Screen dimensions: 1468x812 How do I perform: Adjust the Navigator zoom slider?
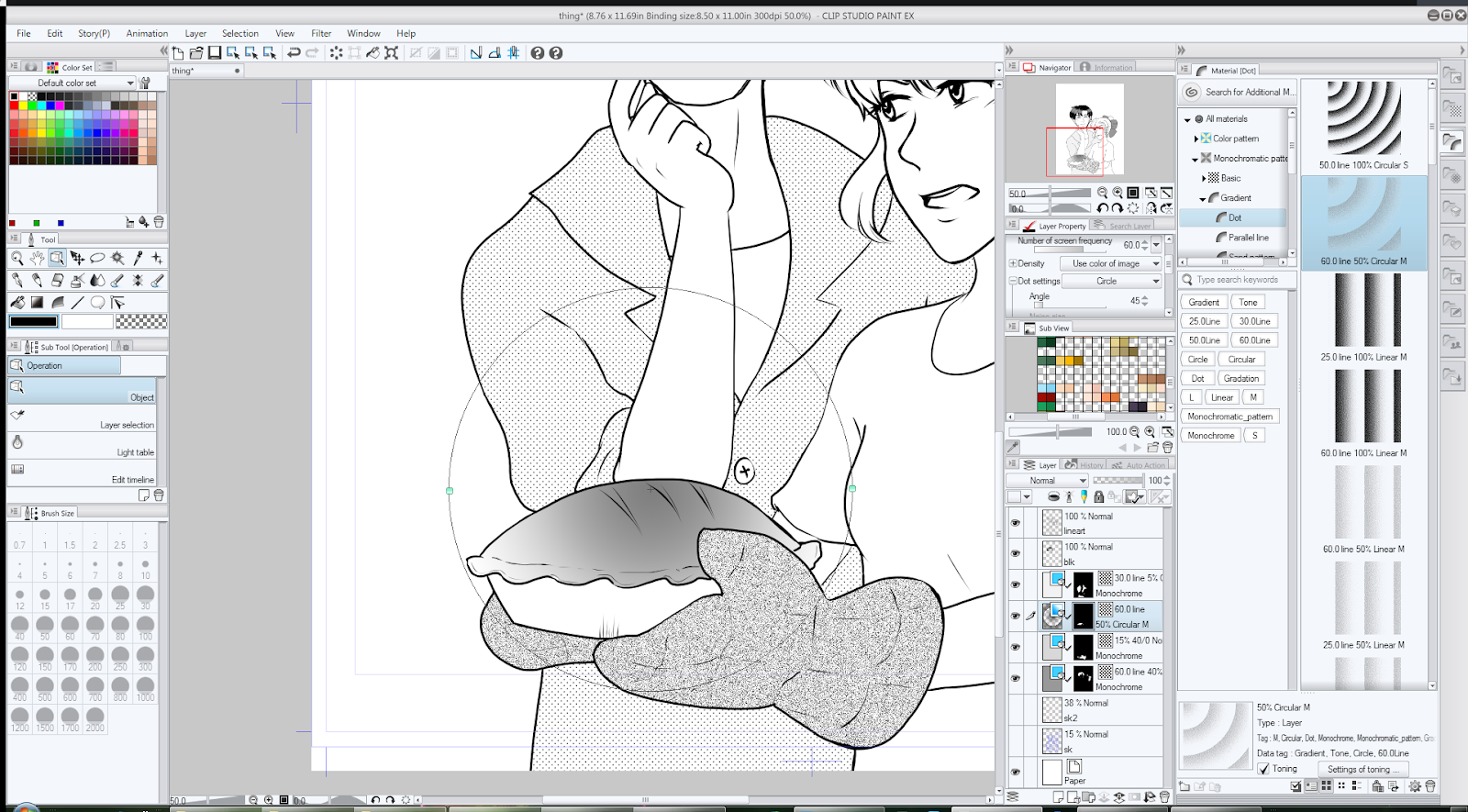point(1050,194)
